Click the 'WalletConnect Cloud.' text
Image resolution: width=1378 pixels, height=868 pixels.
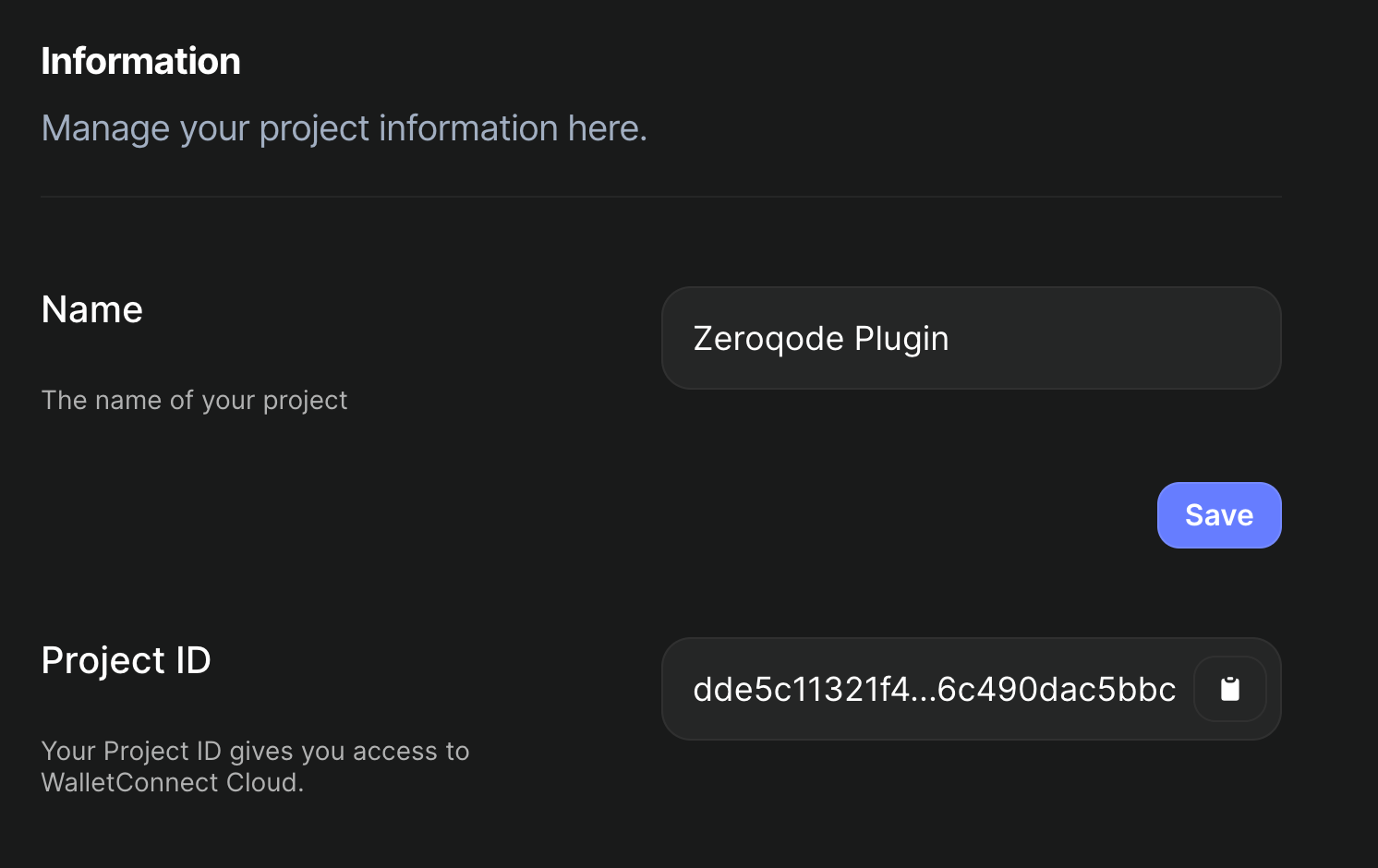173,782
